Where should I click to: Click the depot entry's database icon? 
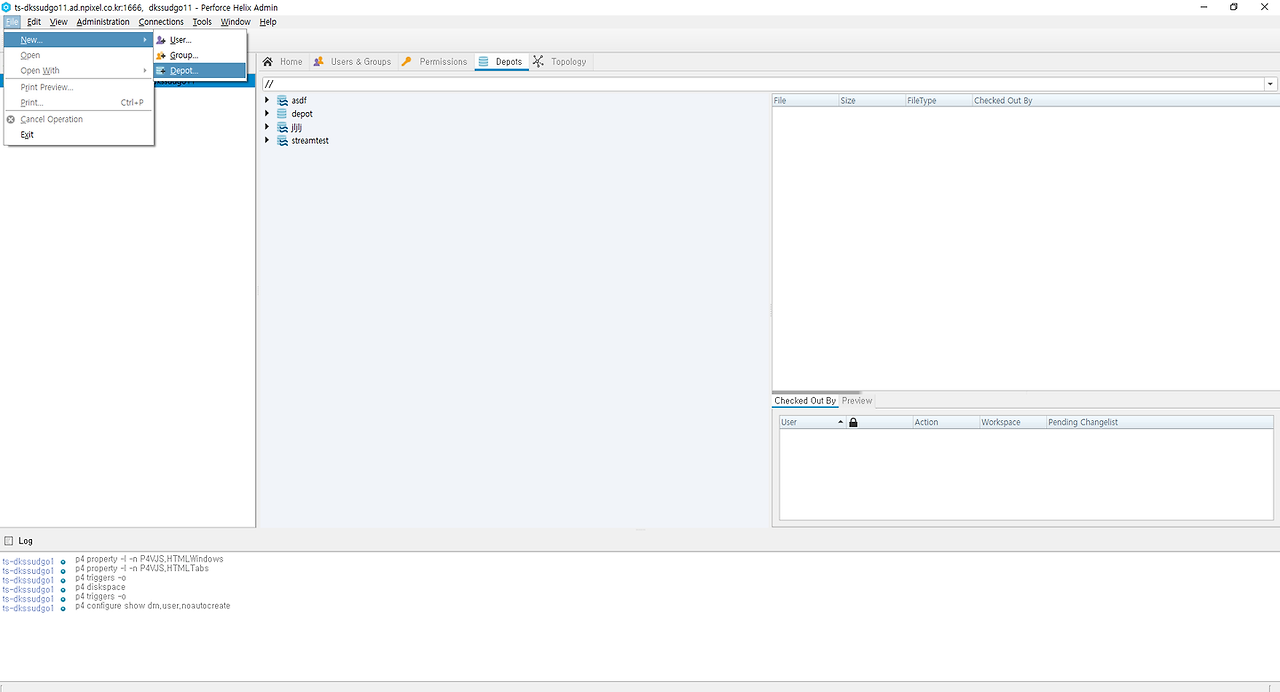pyautogui.click(x=282, y=114)
